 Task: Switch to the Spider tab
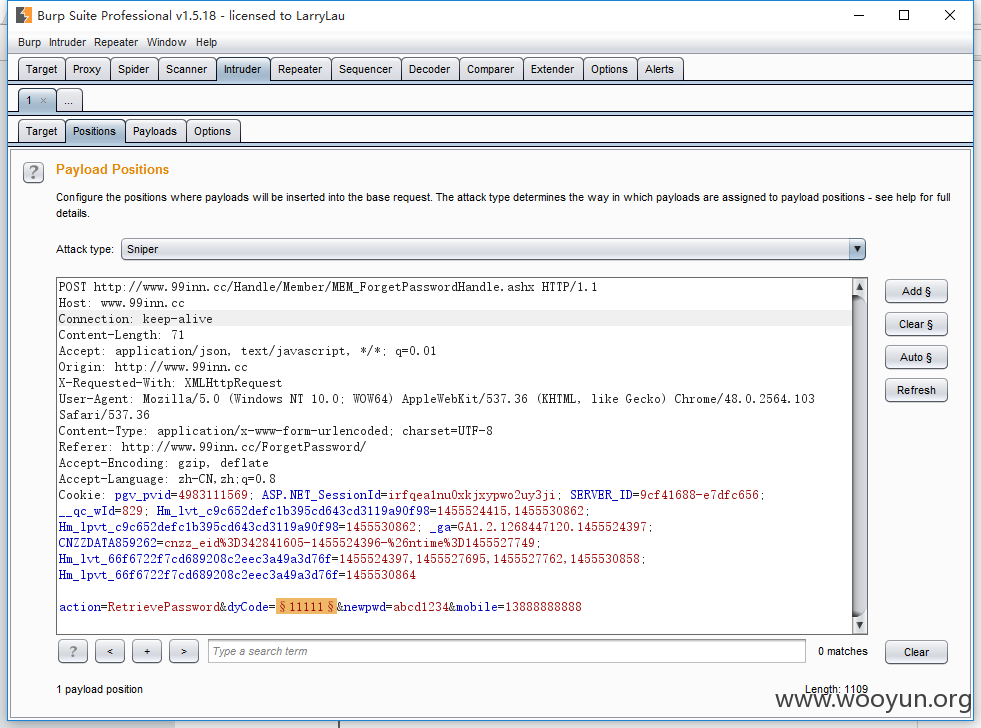click(134, 69)
